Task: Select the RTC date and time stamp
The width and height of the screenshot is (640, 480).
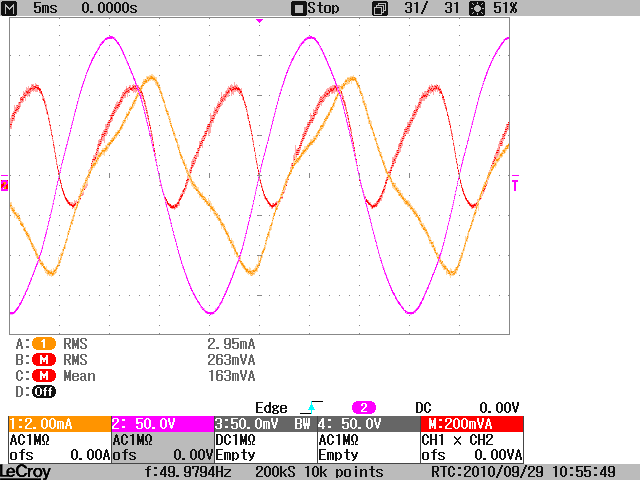Action: pos(523,472)
